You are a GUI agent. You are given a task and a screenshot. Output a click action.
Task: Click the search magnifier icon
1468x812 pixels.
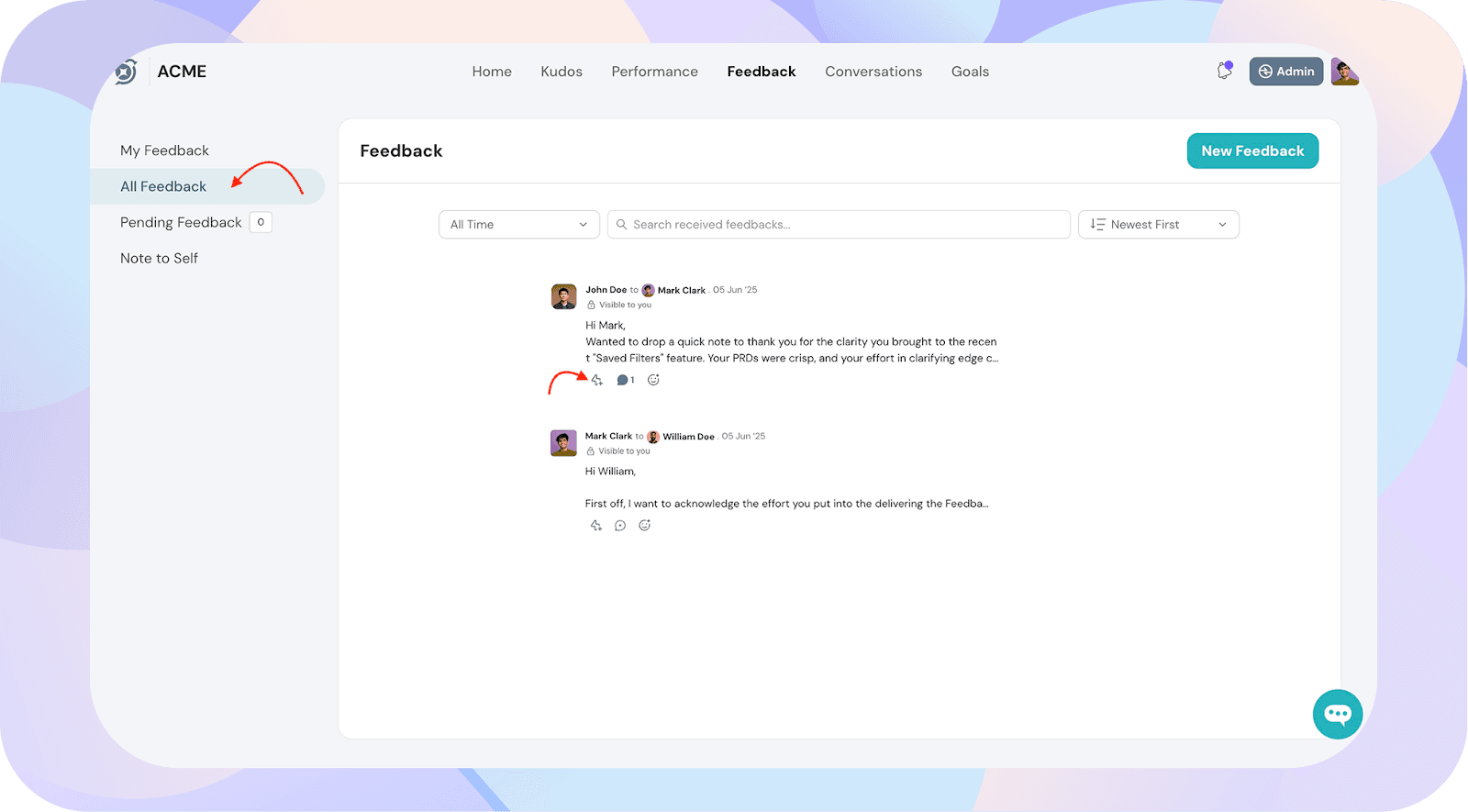pyautogui.click(x=622, y=225)
